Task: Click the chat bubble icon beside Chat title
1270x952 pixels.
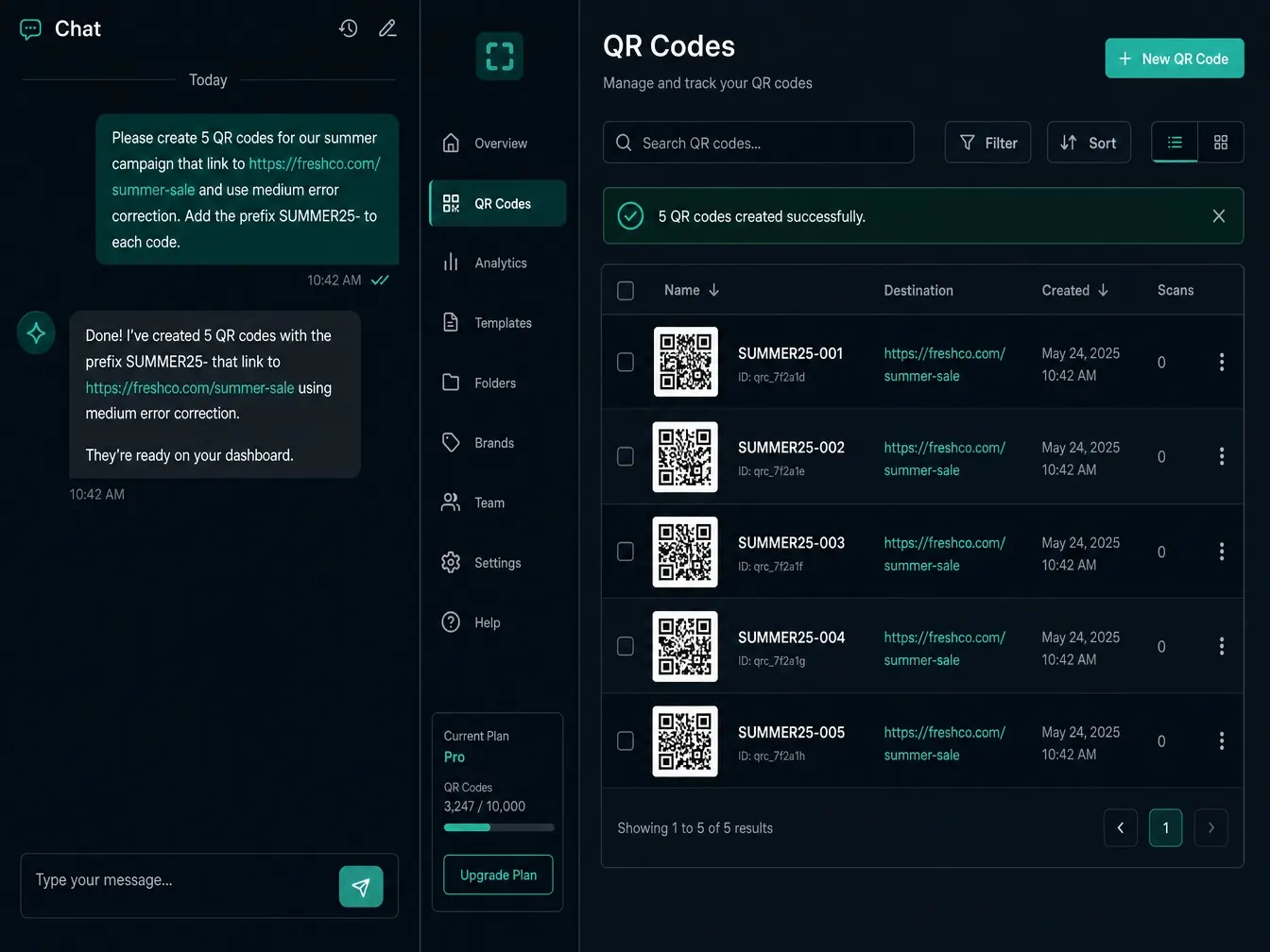Action: tap(30, 29)
